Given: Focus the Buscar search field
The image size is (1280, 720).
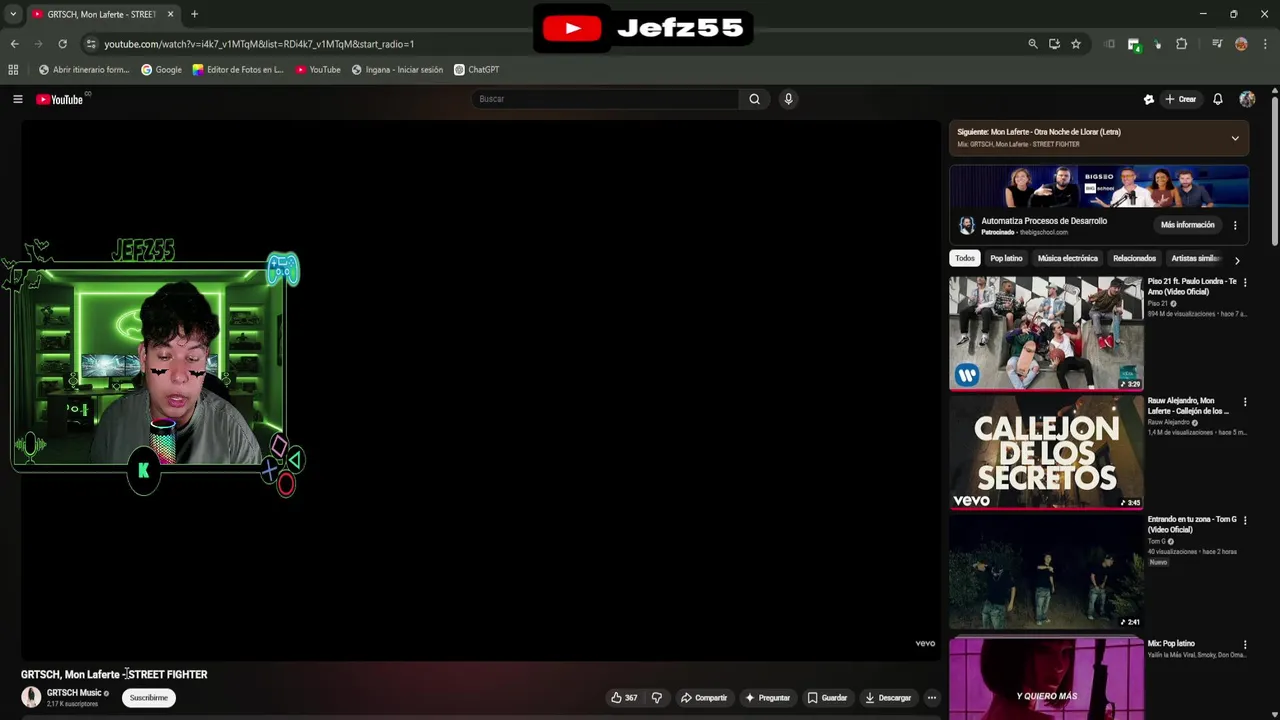Looking at the screenshot, I should tap(605, 99).
